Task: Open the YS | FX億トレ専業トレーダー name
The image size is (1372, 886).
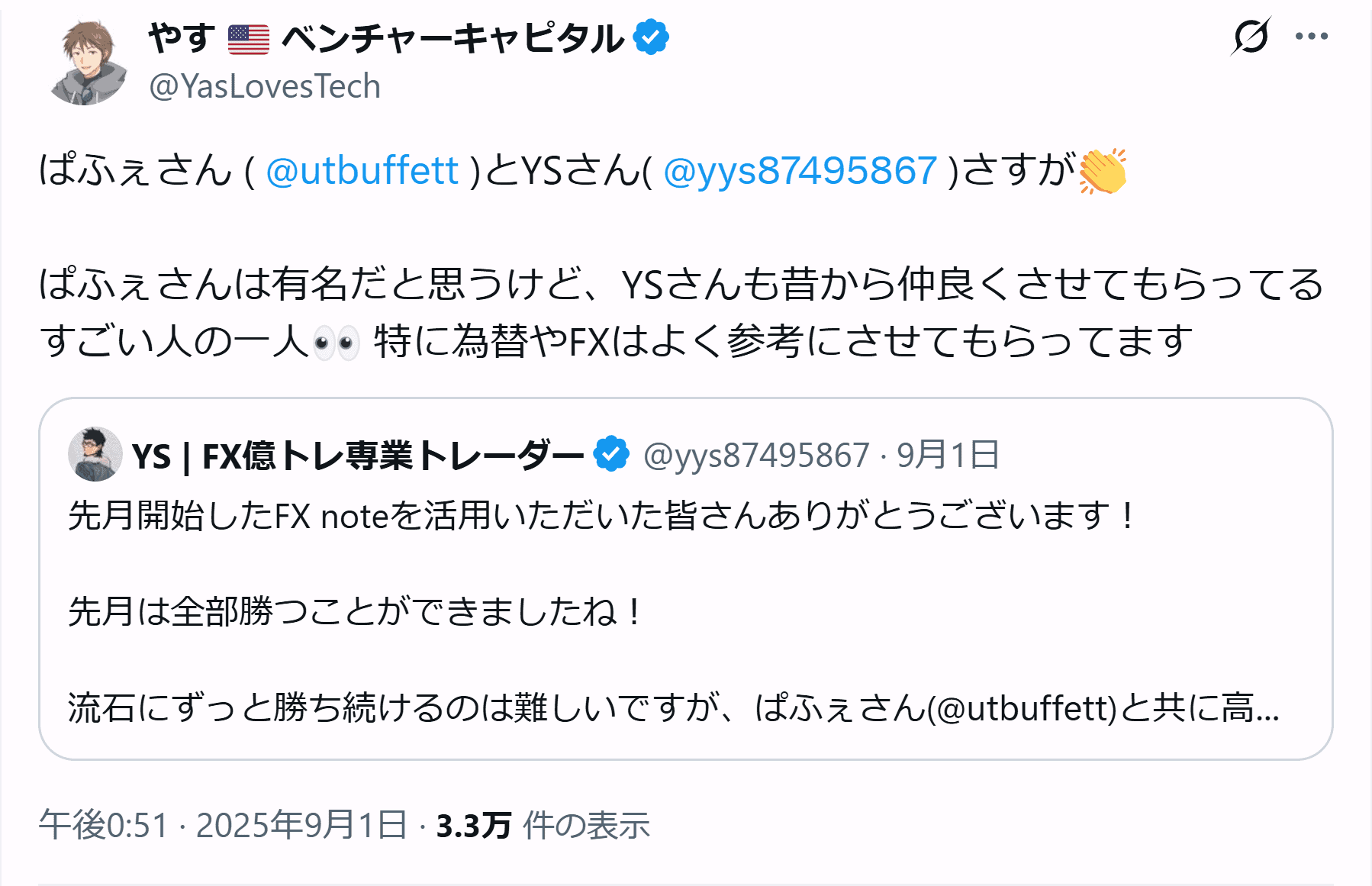Action: (357, 456)
